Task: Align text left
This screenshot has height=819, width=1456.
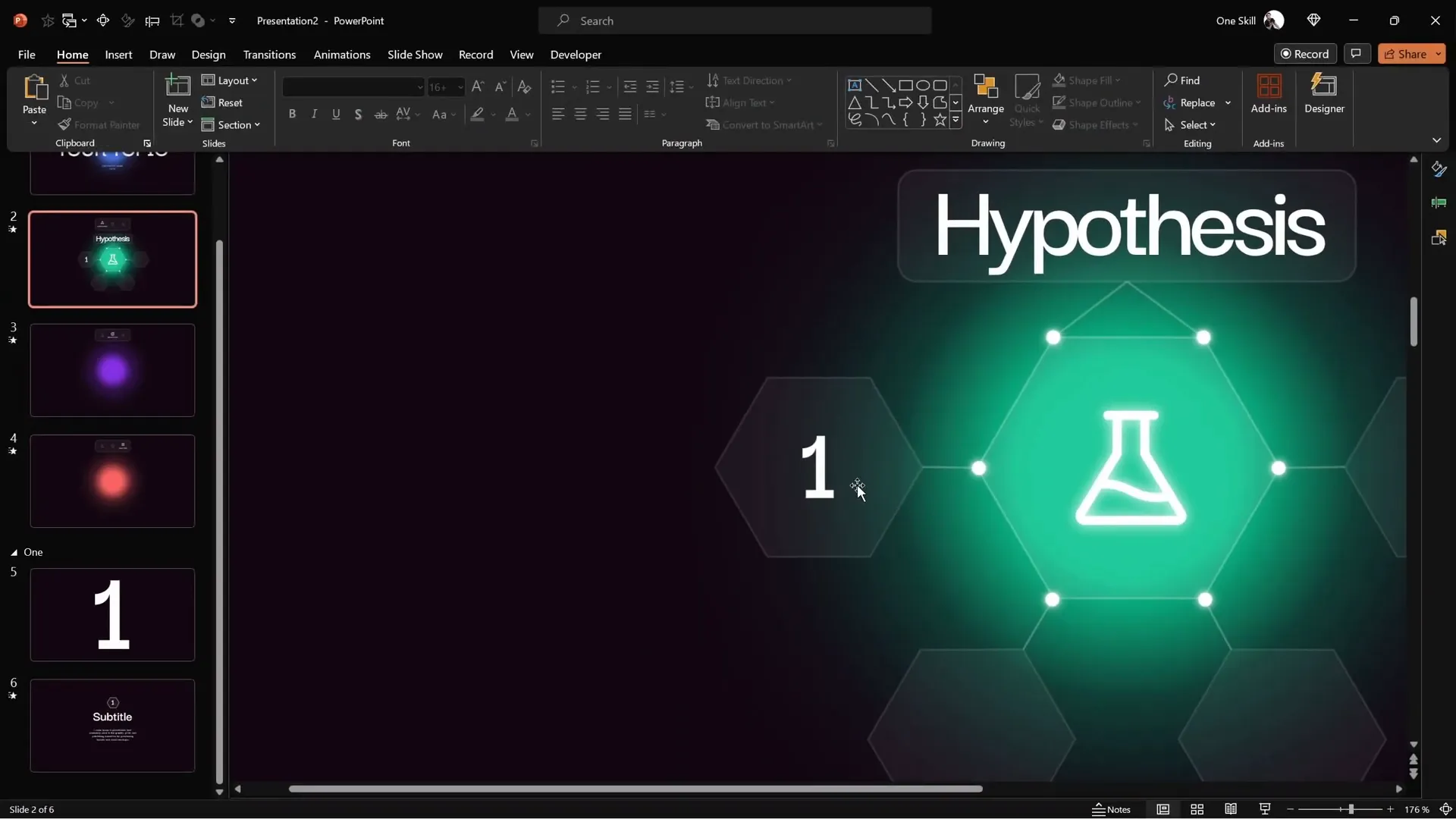Action: (558, 114)
